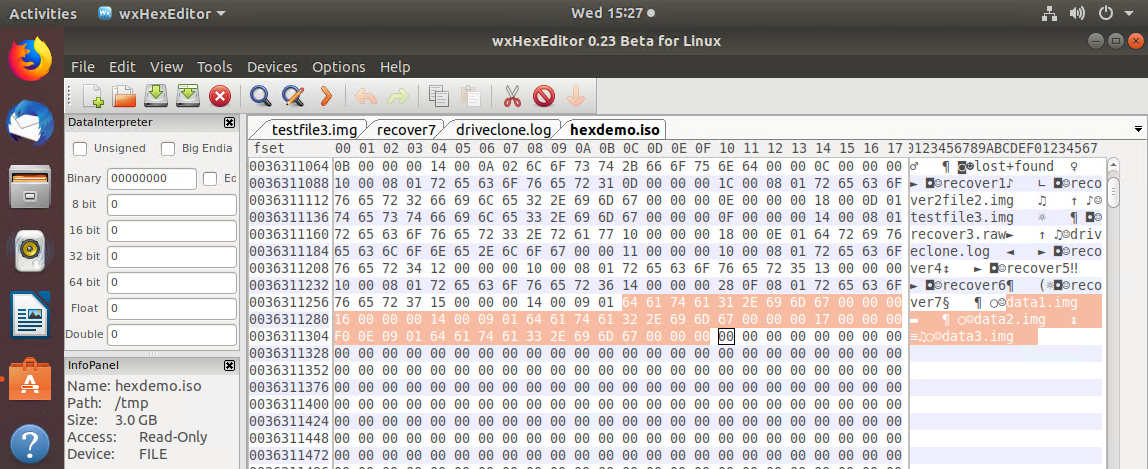This screenshot has height=469, width=1148.
Task: Click the 16 bit value field
Action: [172, 230]
